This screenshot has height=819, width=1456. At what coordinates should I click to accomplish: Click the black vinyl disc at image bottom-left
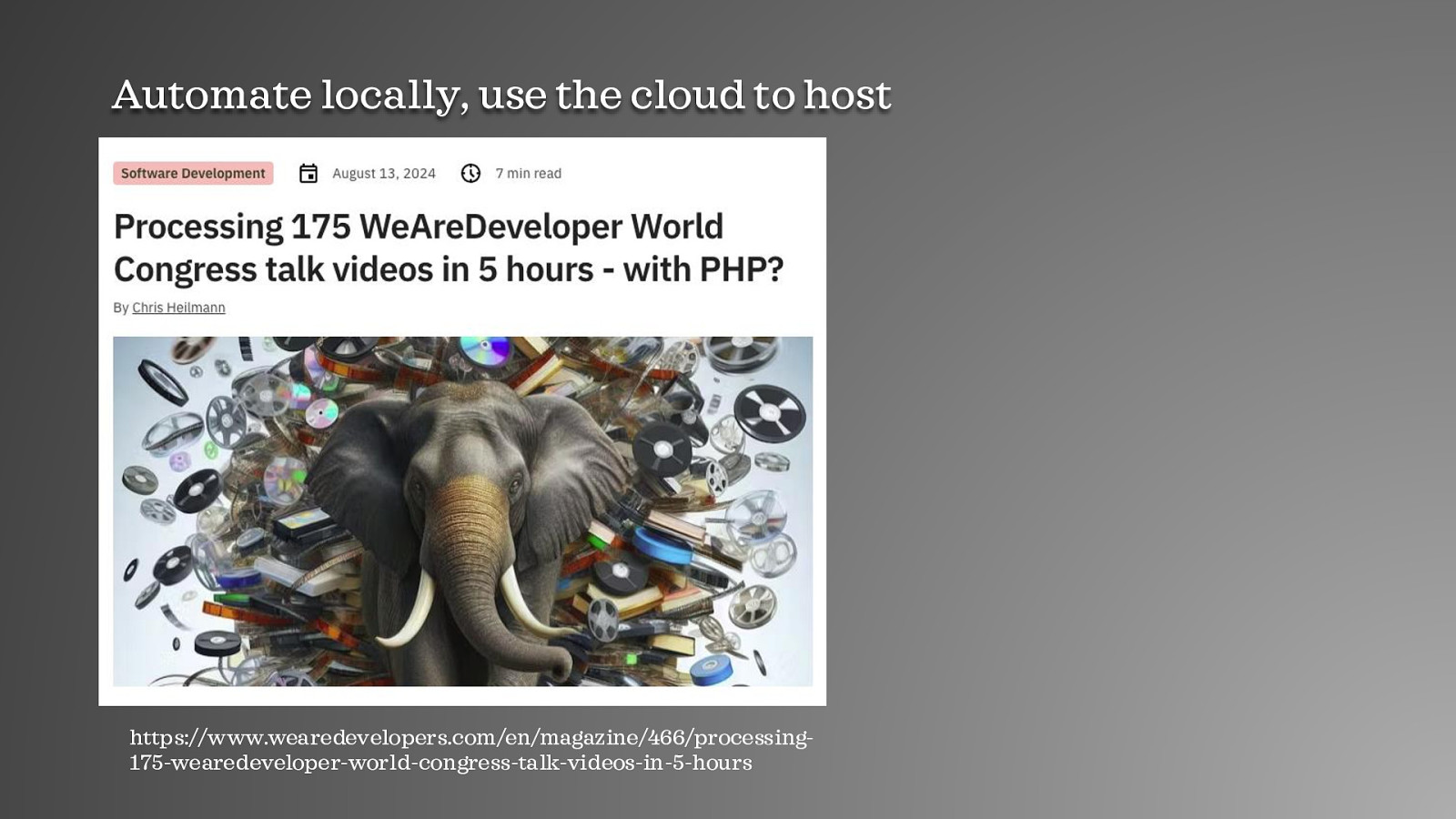click(217, 642)
